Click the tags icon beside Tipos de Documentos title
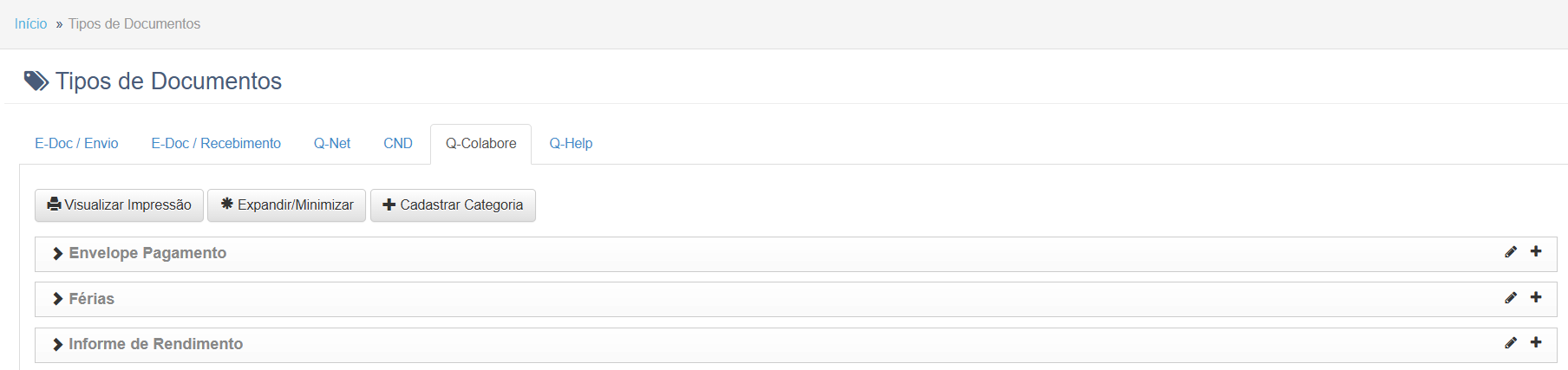The width and height of the screenshot is (1568, 370). (36, 81)
